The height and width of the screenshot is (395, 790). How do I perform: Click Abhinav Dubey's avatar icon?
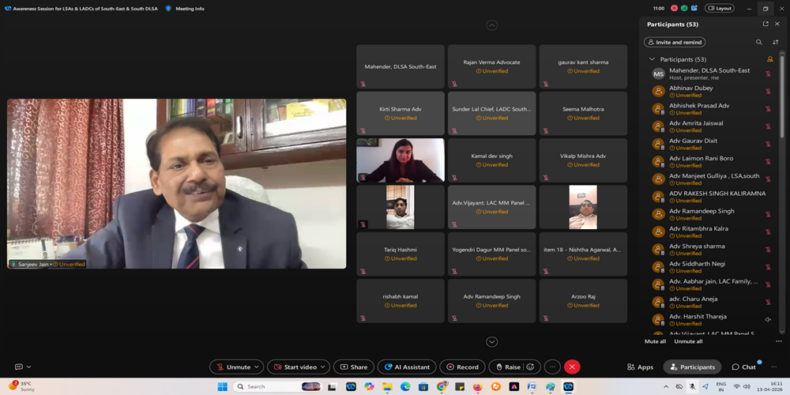click(659, 91)
